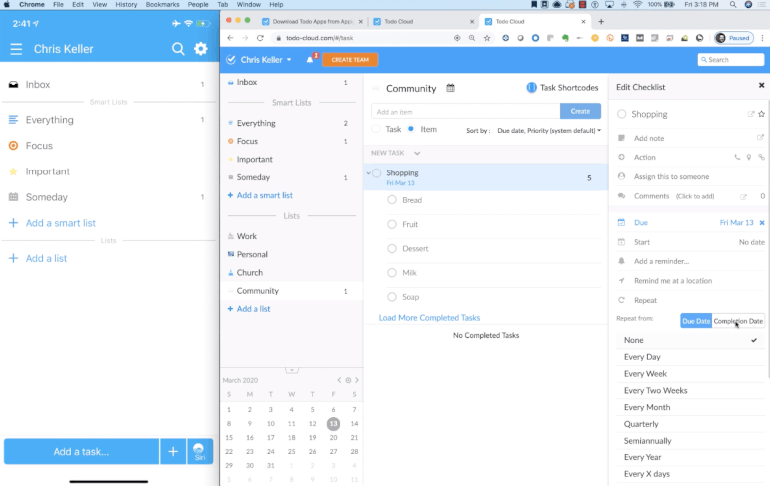Click the location pin icon in Action row
770x486 pixels.
coord(749,157)
